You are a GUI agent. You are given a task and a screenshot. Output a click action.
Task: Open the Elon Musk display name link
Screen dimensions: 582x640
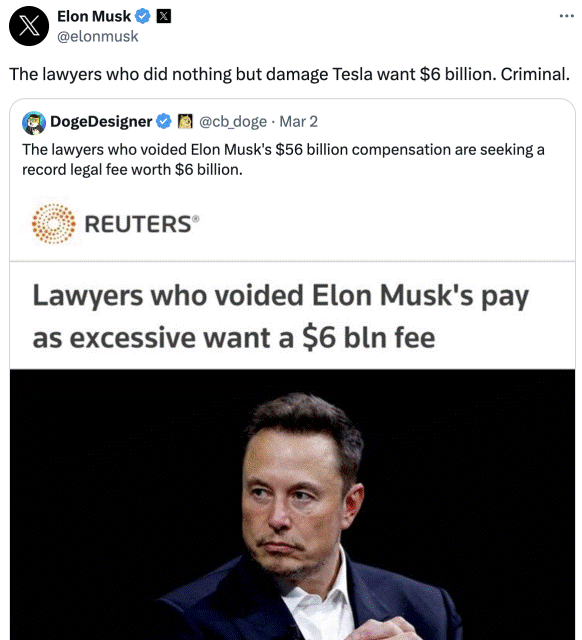point(94,16)
